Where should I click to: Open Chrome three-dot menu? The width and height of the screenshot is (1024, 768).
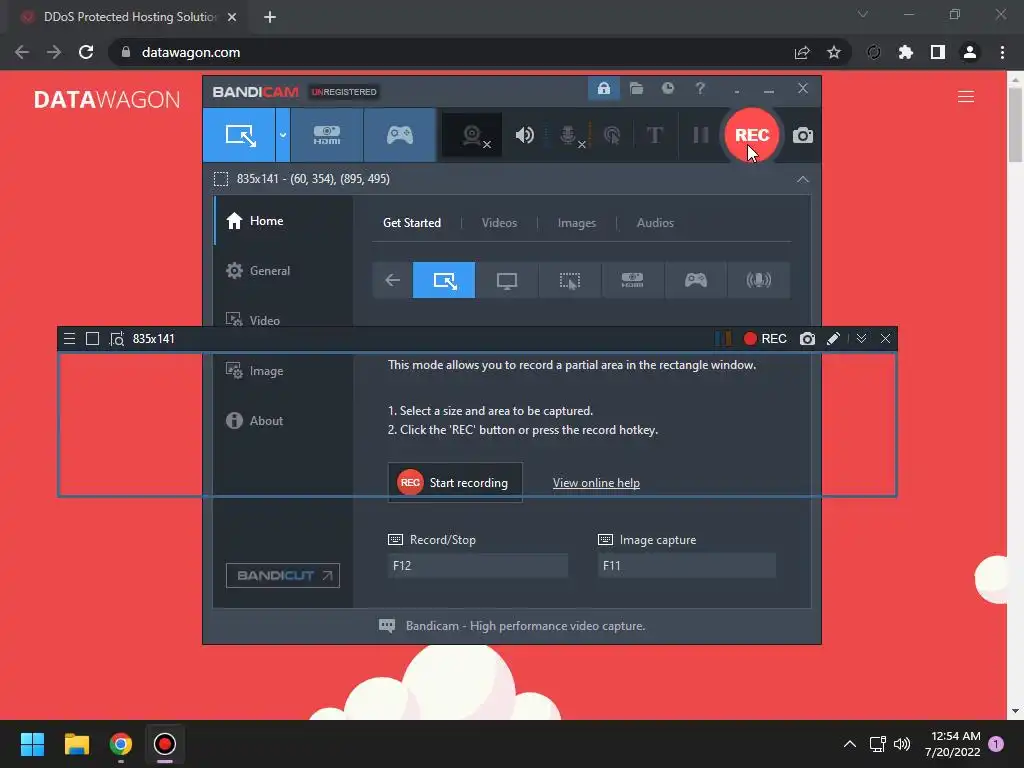click(1002, 52)
